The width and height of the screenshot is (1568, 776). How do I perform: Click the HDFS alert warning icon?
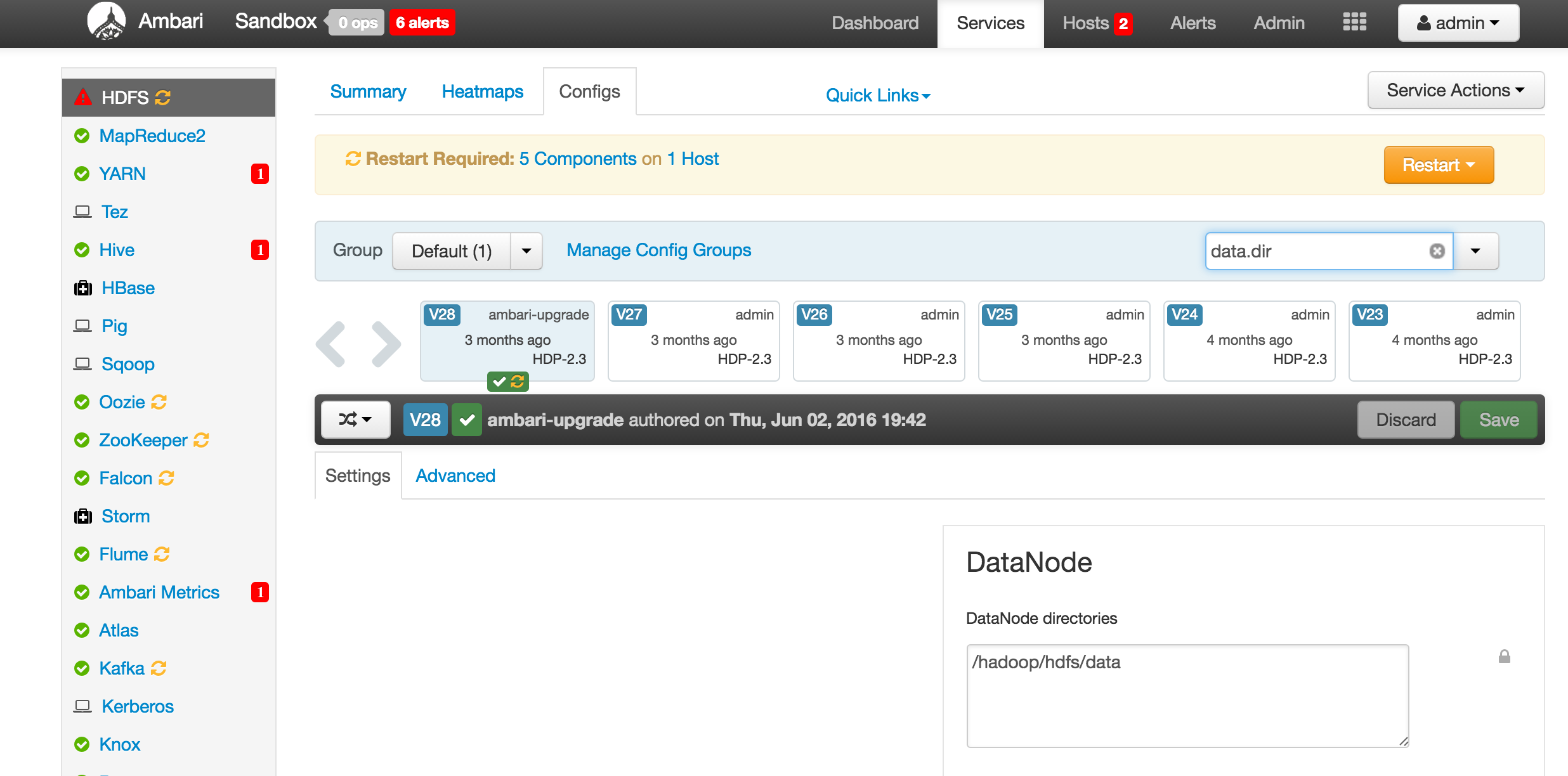point(83,96)
